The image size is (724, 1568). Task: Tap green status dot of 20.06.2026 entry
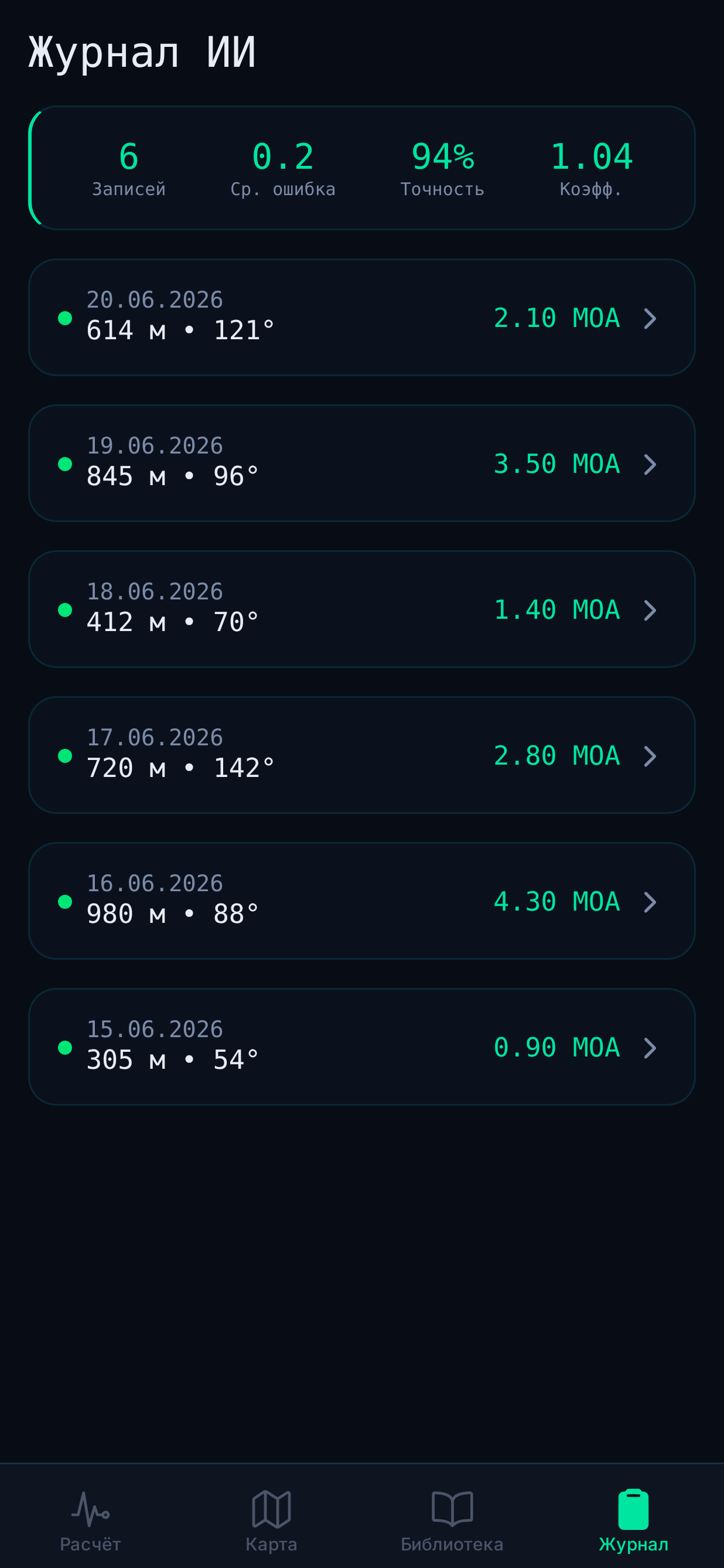(x=65, y=318)
